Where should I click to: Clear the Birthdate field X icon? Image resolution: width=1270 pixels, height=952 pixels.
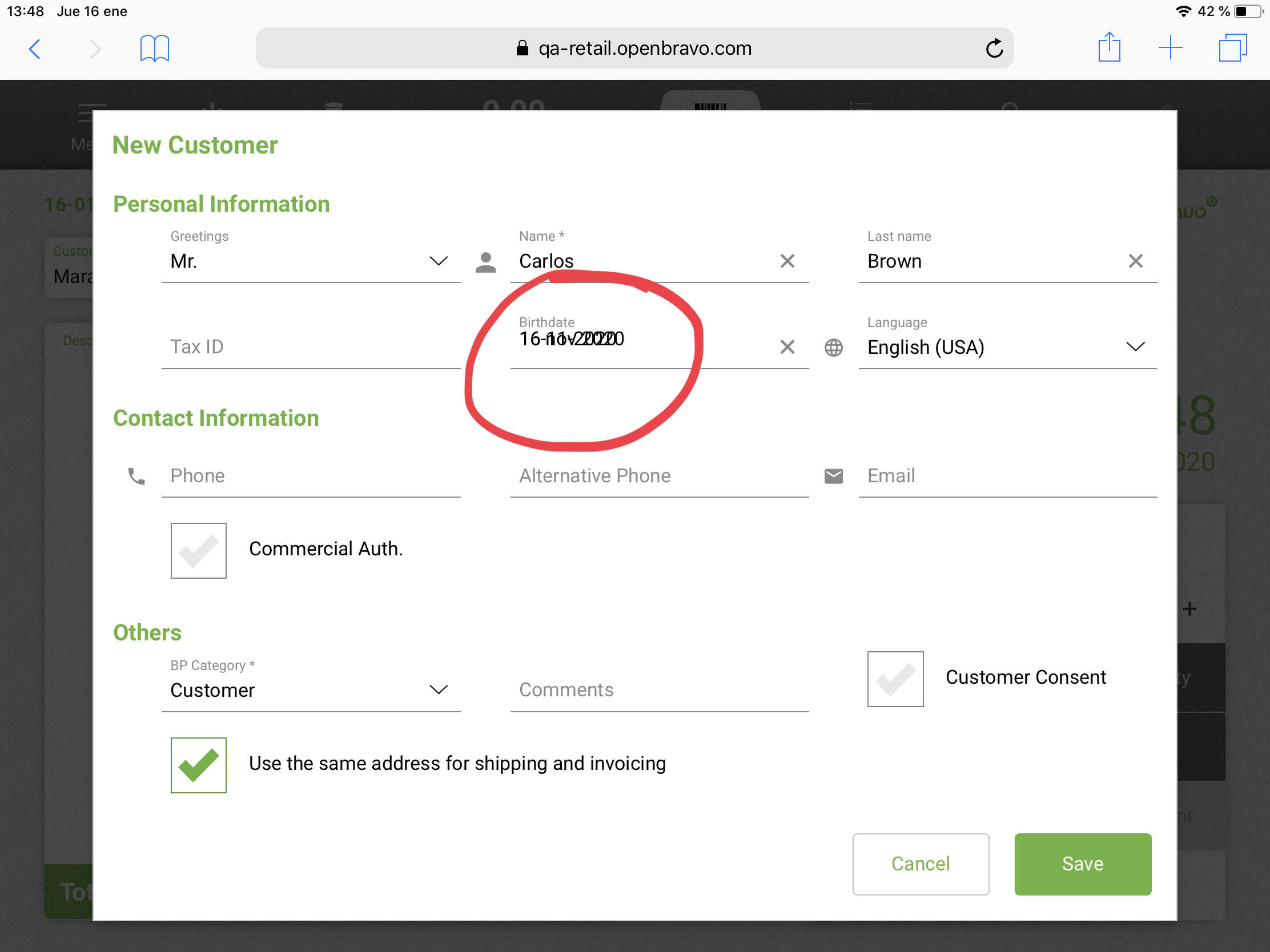coord(787,346)
